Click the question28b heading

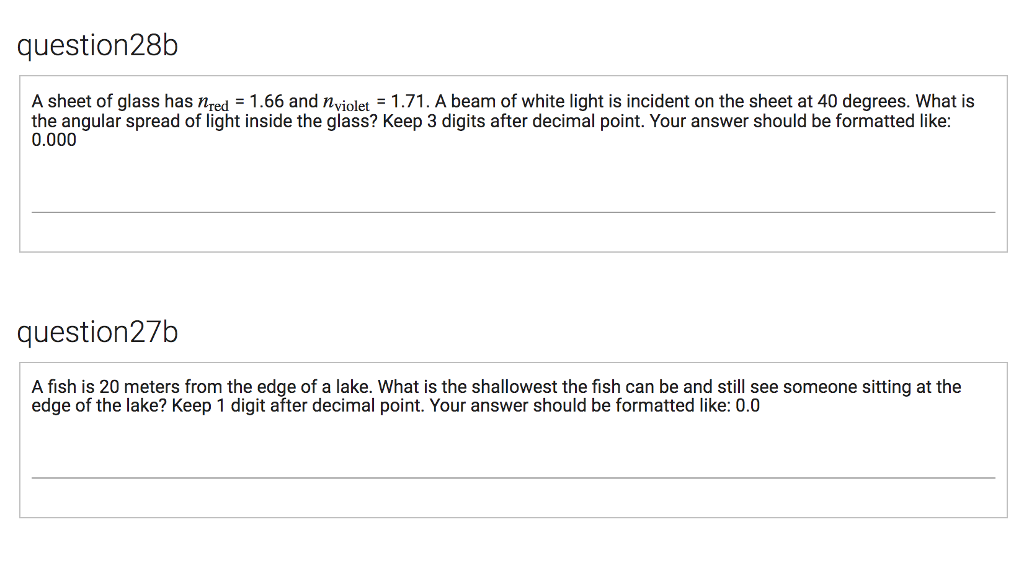tap(97, 46)
